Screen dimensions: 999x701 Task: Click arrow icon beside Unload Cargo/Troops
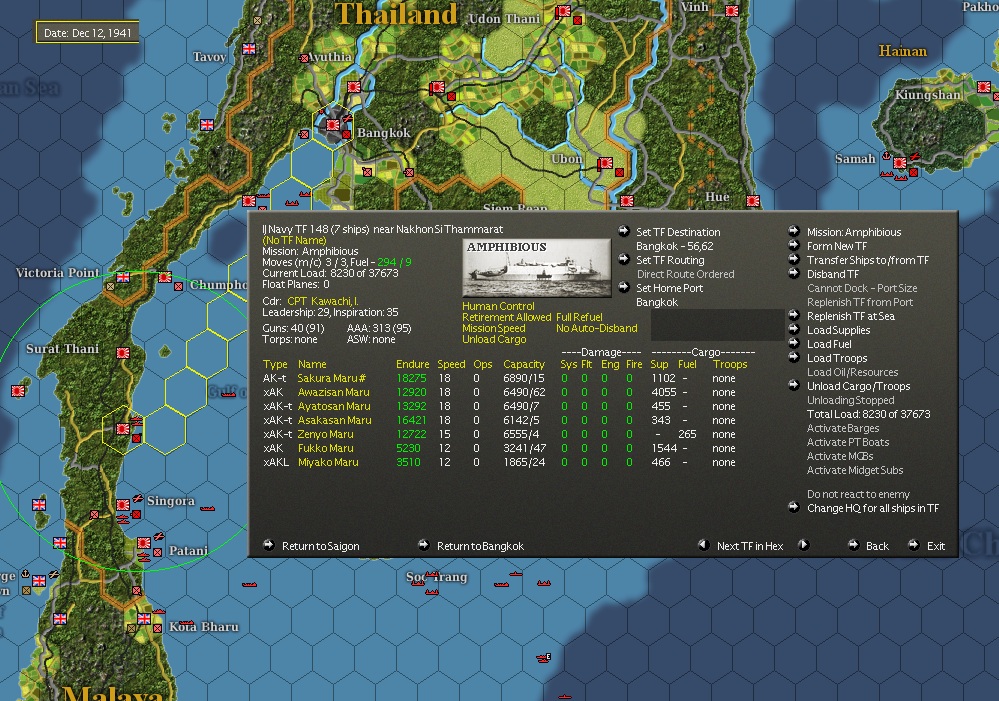[x=794, y=386]
